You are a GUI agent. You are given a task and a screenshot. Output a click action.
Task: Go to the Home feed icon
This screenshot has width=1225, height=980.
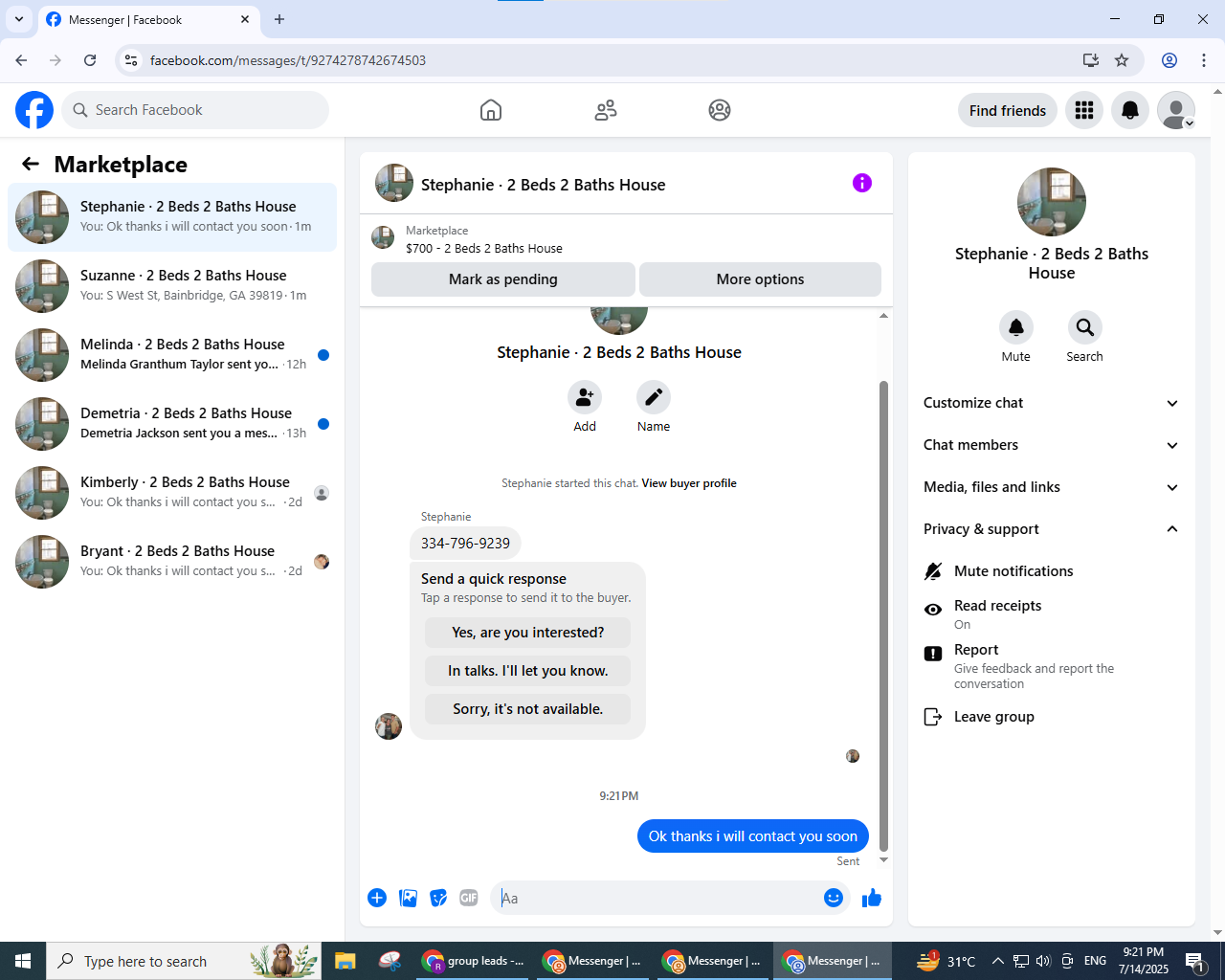(x=491, y=110)
